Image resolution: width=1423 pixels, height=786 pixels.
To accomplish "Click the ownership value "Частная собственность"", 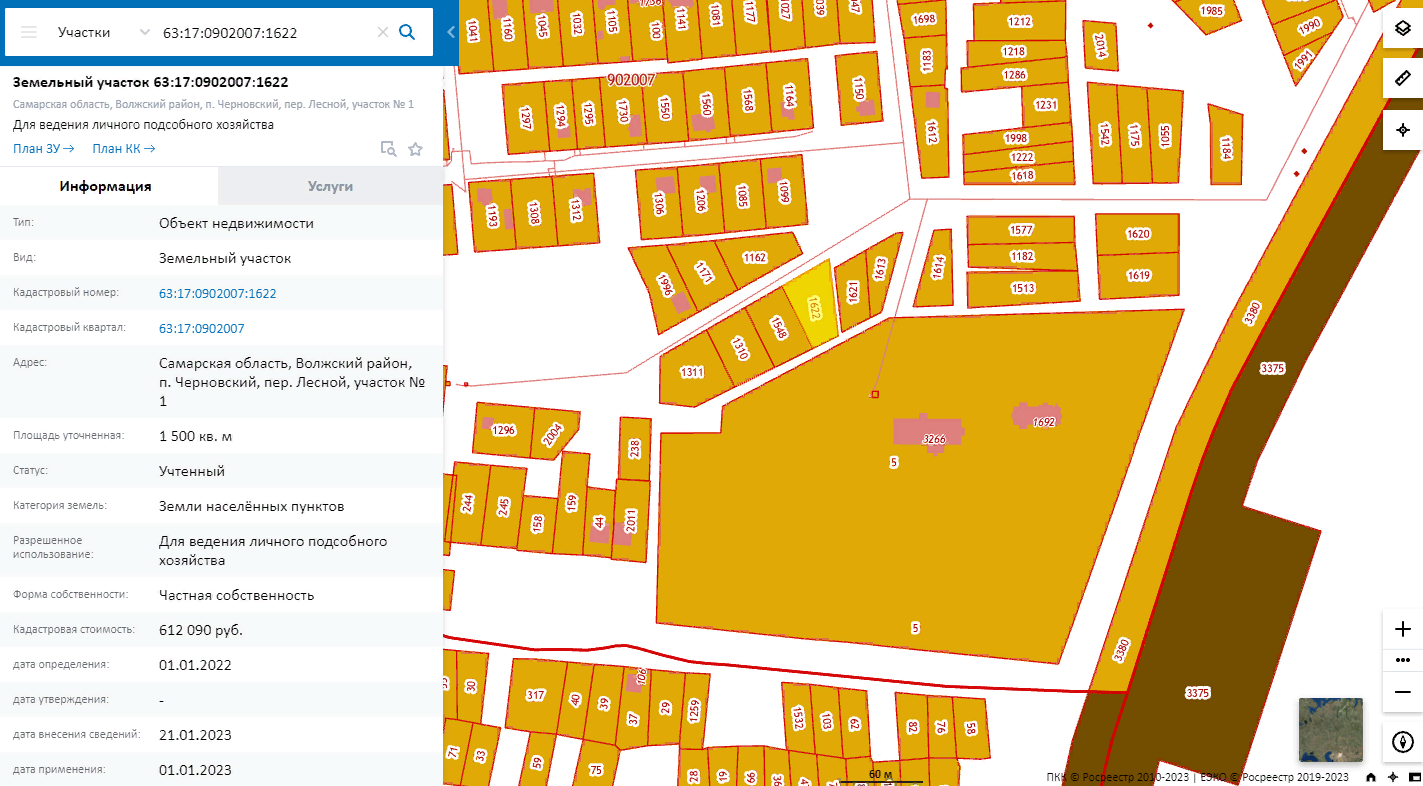I will pyautogui.click(x=237, y=595).
